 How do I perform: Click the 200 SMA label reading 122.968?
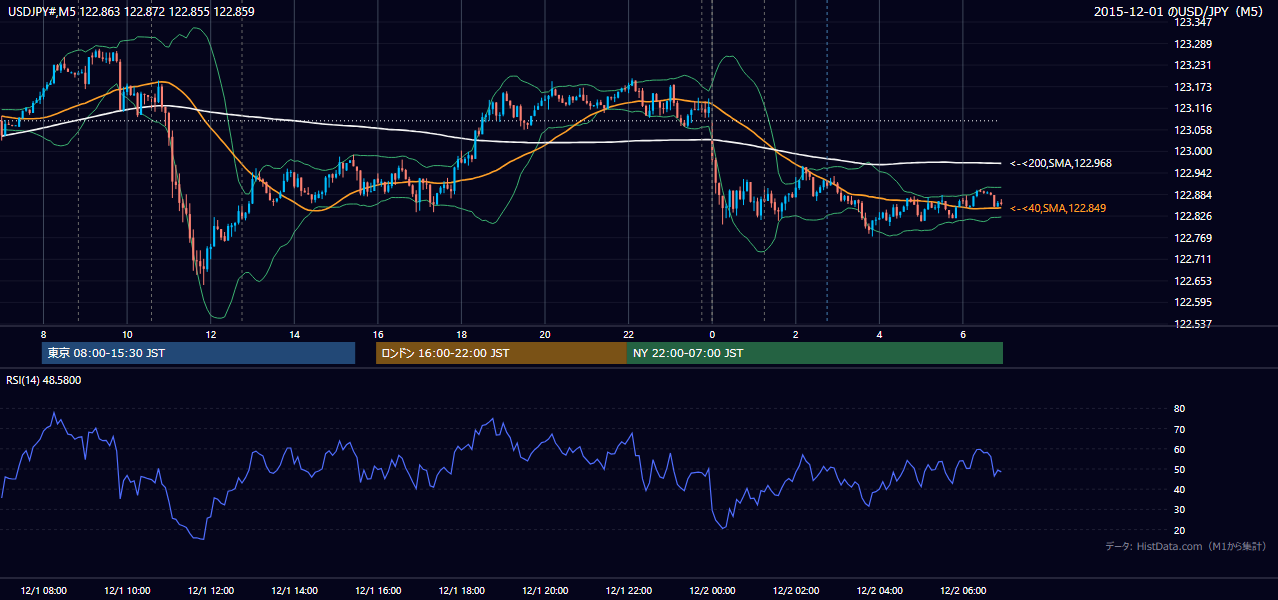pos(1060,162)
